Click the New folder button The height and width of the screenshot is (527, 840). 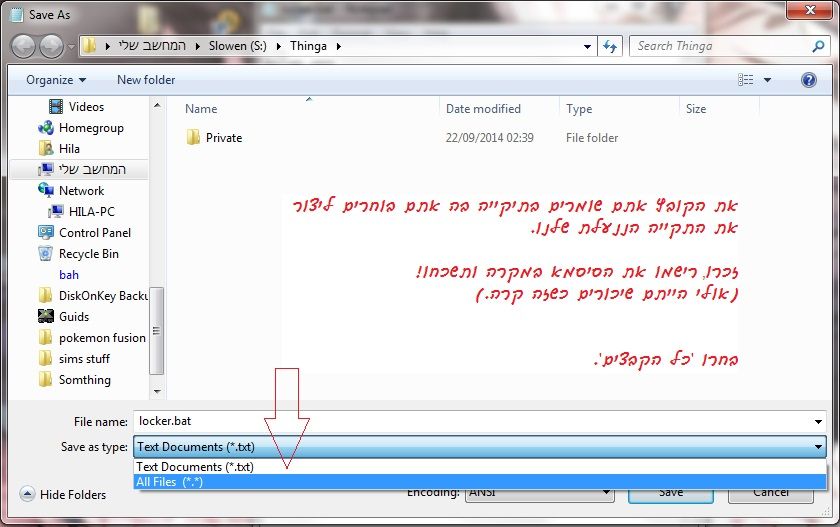point(146,80)
